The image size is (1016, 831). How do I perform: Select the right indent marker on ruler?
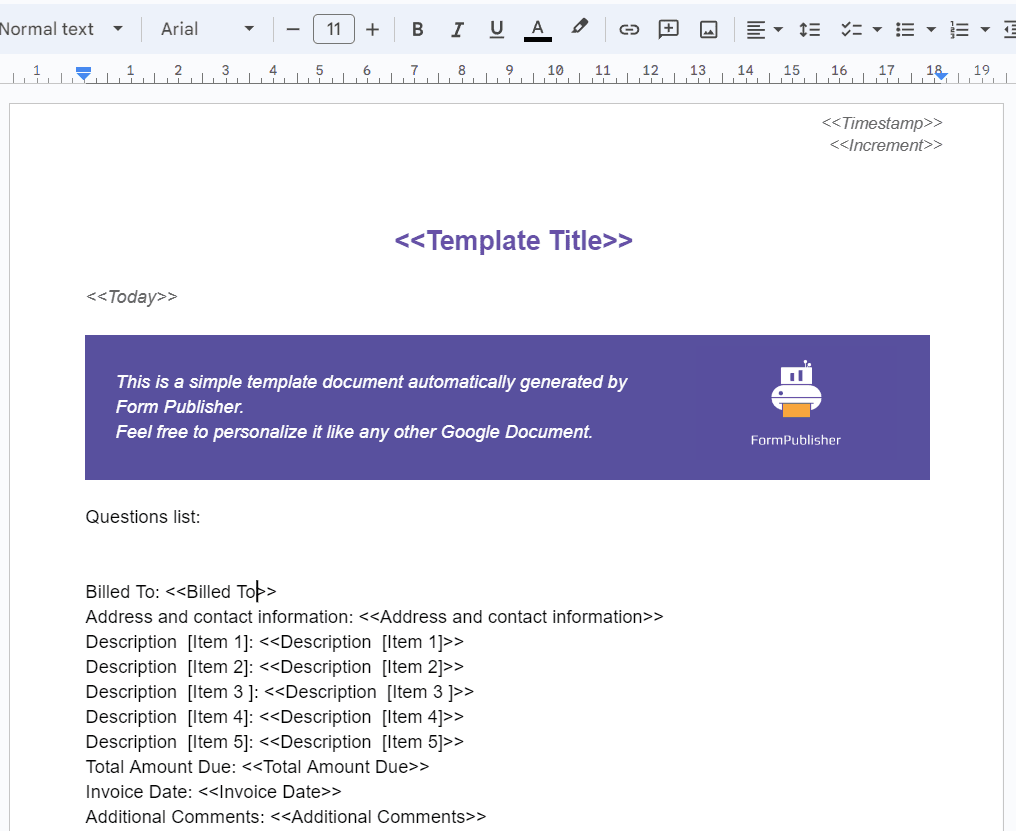coord(941,75)
